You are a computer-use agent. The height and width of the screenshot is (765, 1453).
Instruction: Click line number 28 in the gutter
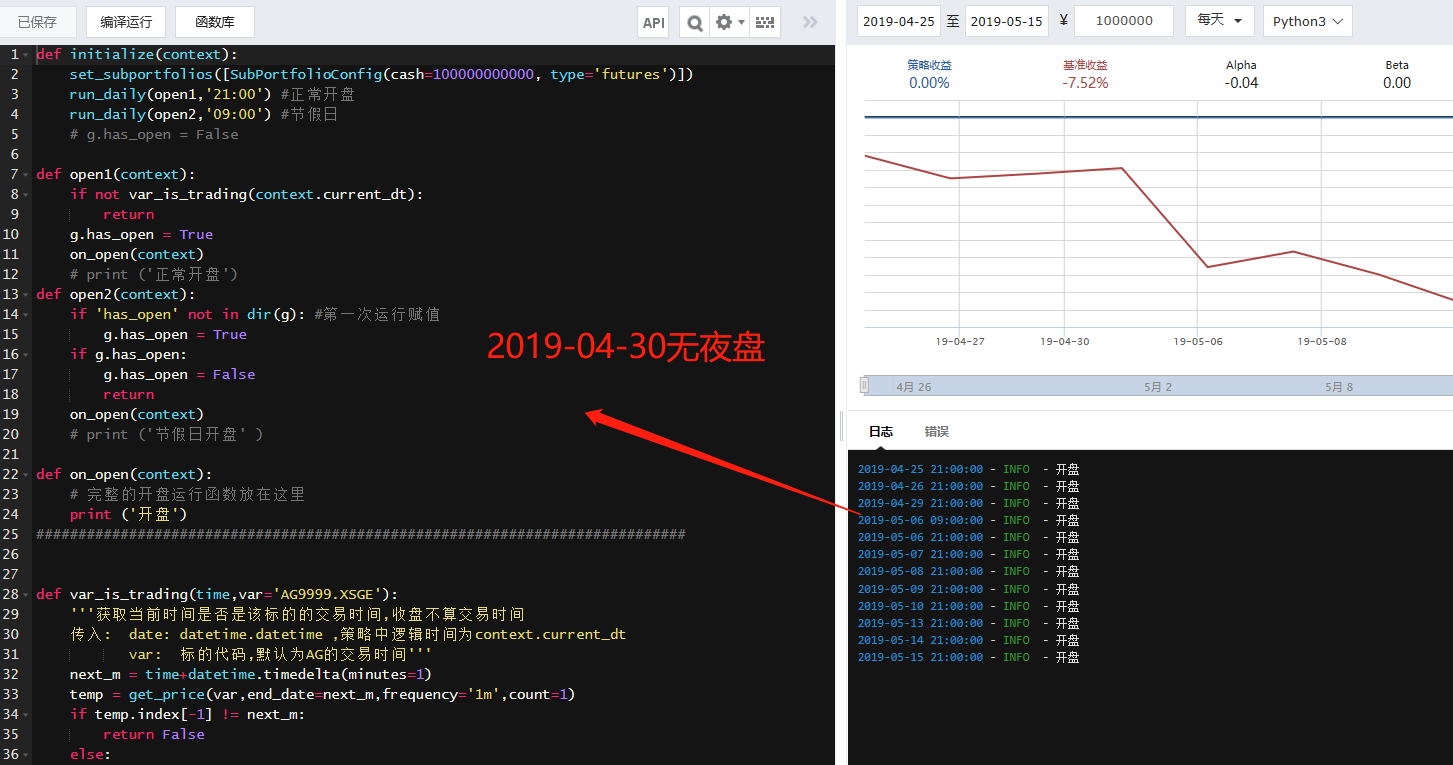(11, 594)
